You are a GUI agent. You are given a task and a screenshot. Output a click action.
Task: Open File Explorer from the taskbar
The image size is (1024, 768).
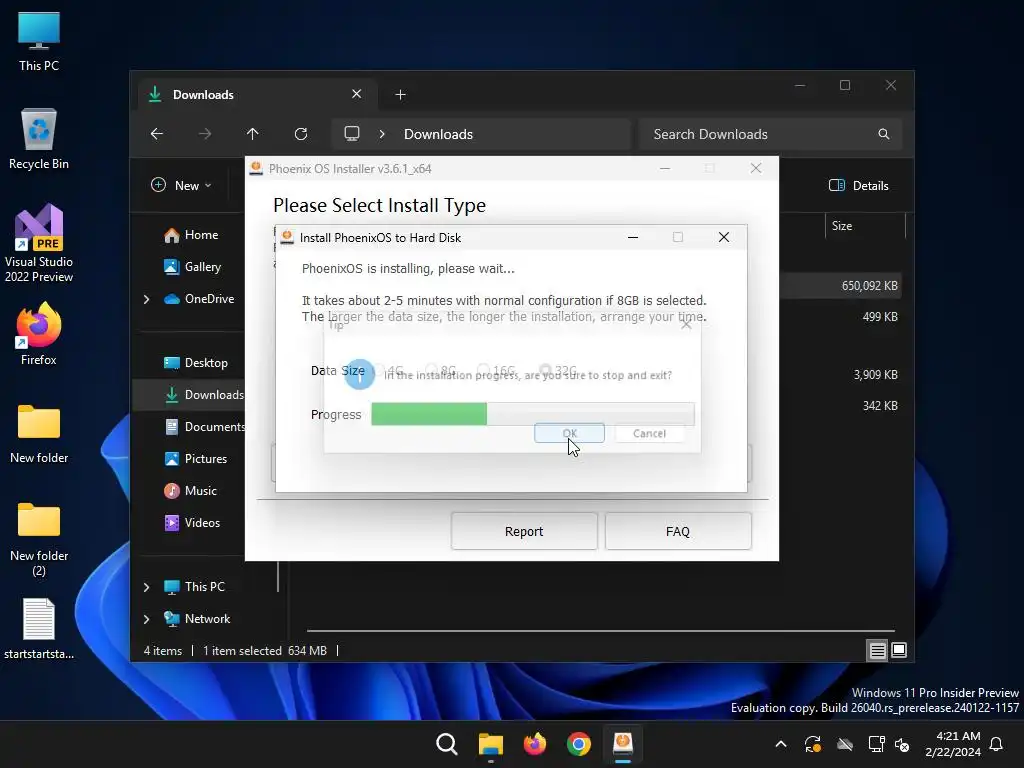pos(490,744)
